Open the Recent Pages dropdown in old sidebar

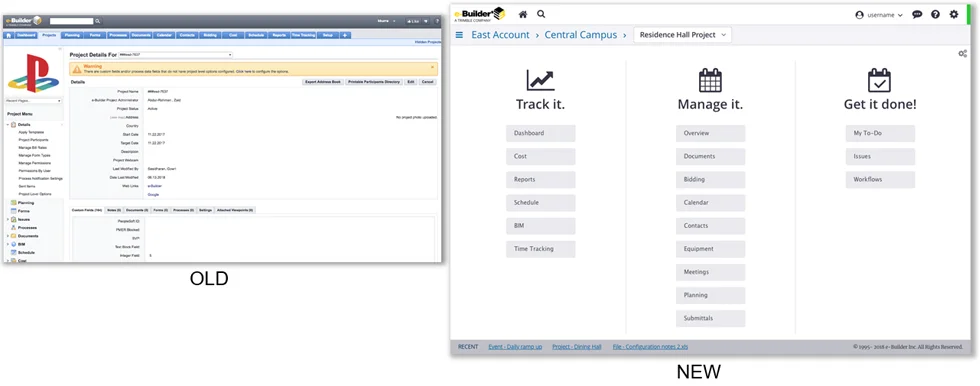[x=33, y=101]
